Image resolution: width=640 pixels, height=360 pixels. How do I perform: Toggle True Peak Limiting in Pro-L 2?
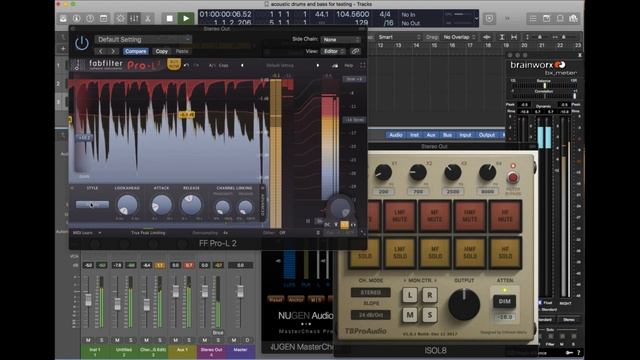click(x=148, y=233)
